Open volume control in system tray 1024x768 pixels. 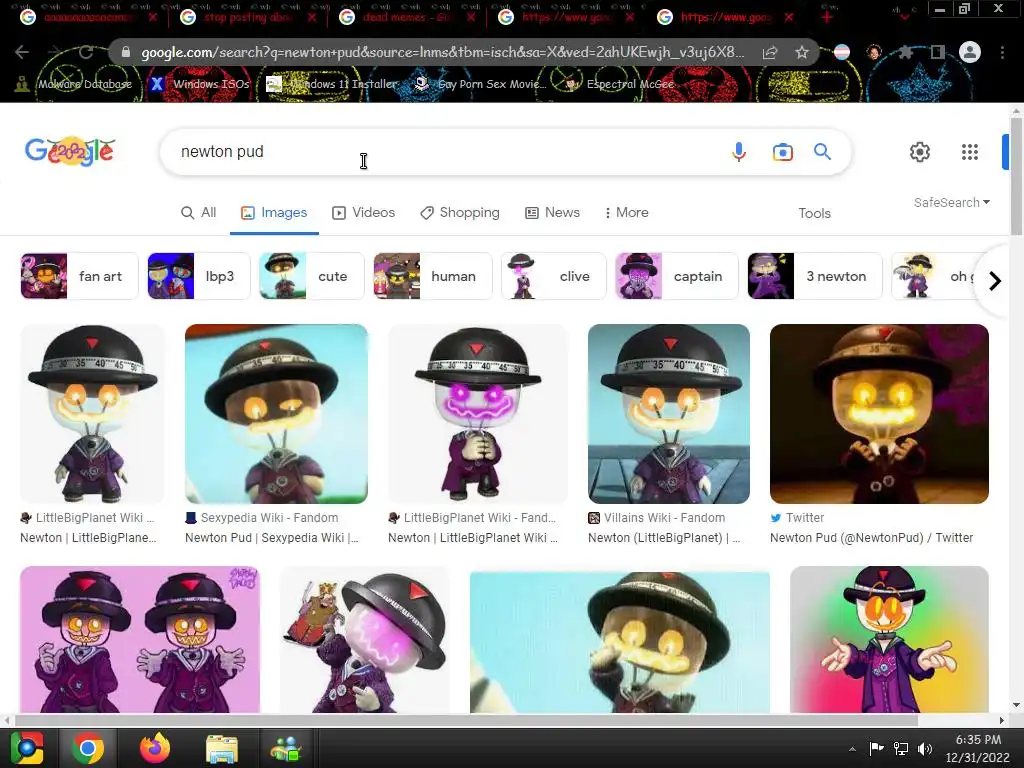(x=924, y=748)
